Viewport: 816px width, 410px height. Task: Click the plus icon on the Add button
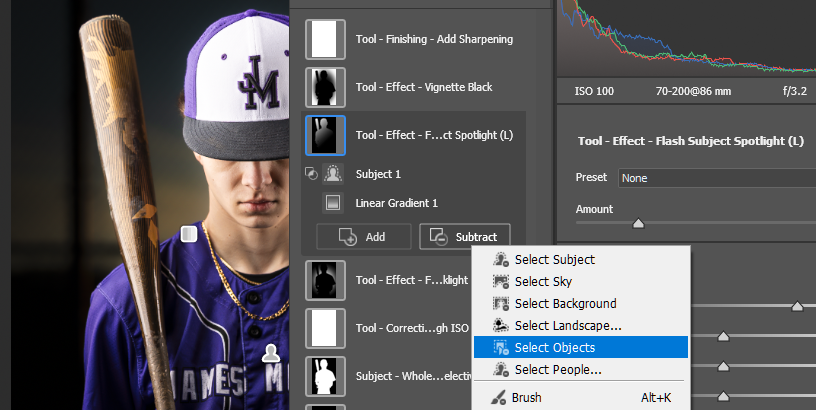click(348, 237)
